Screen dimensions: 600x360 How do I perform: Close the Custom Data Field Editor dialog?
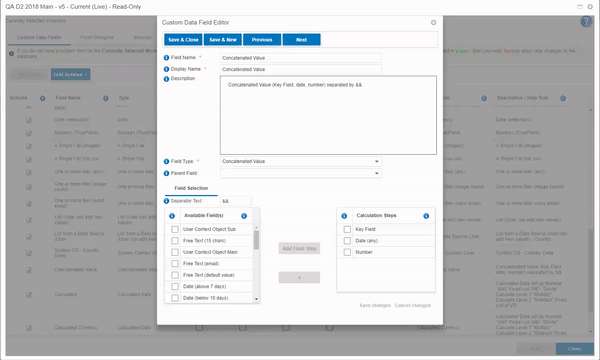pyautogui.click(x=434, y=23)
